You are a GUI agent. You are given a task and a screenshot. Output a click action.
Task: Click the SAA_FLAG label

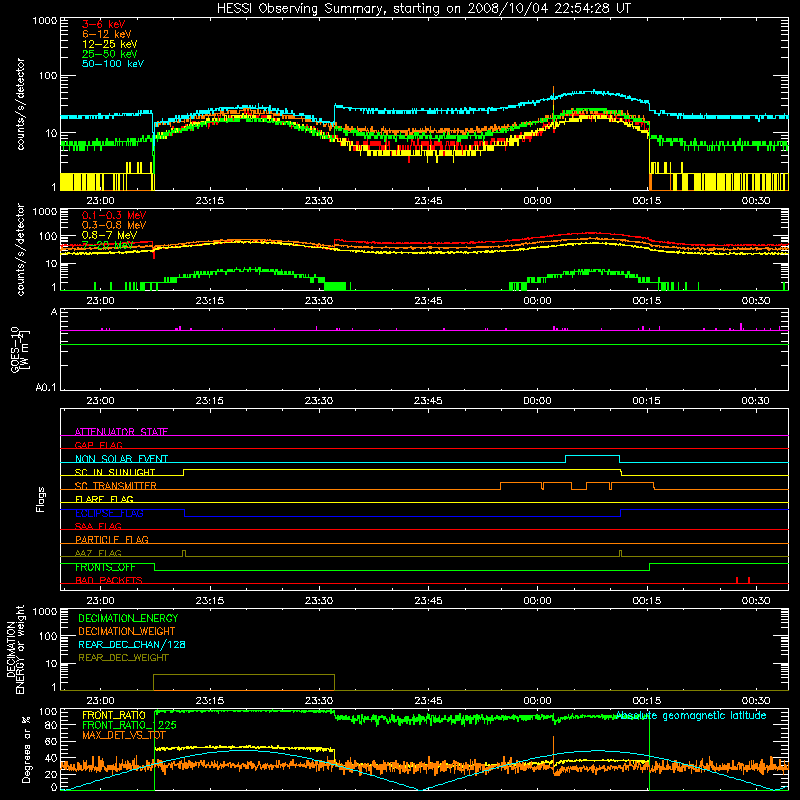(x=98, y=526)
